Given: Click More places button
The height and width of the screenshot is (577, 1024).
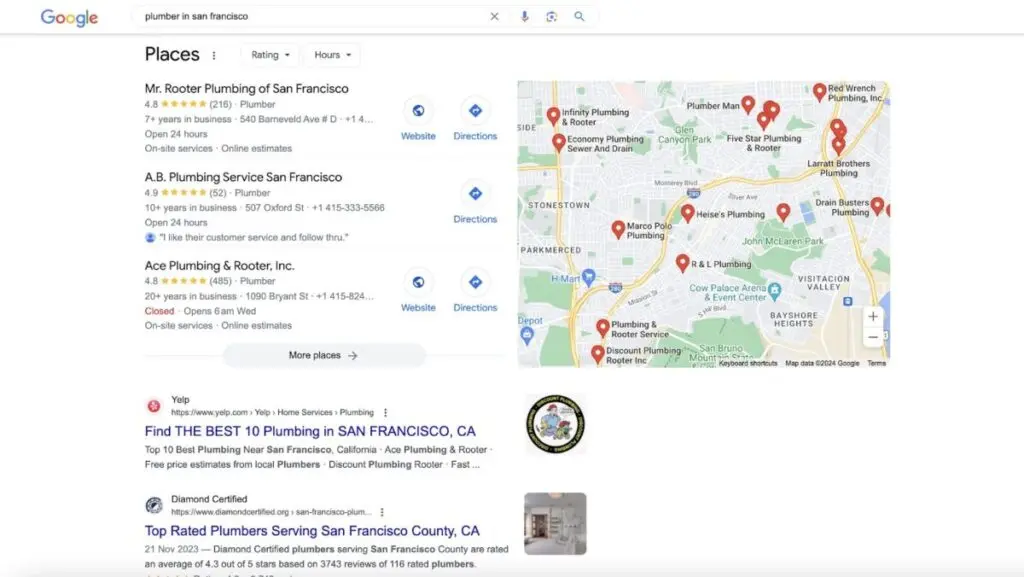Looking at the screenshot, I should pos(323,355).
